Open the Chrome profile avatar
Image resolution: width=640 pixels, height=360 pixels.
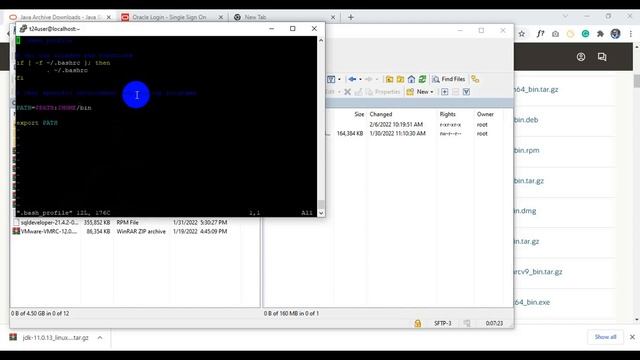point(616,34)
